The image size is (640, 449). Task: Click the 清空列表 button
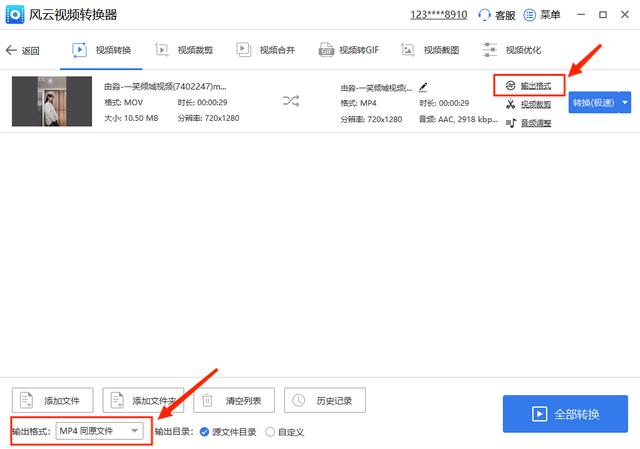(x=234, y=400)
